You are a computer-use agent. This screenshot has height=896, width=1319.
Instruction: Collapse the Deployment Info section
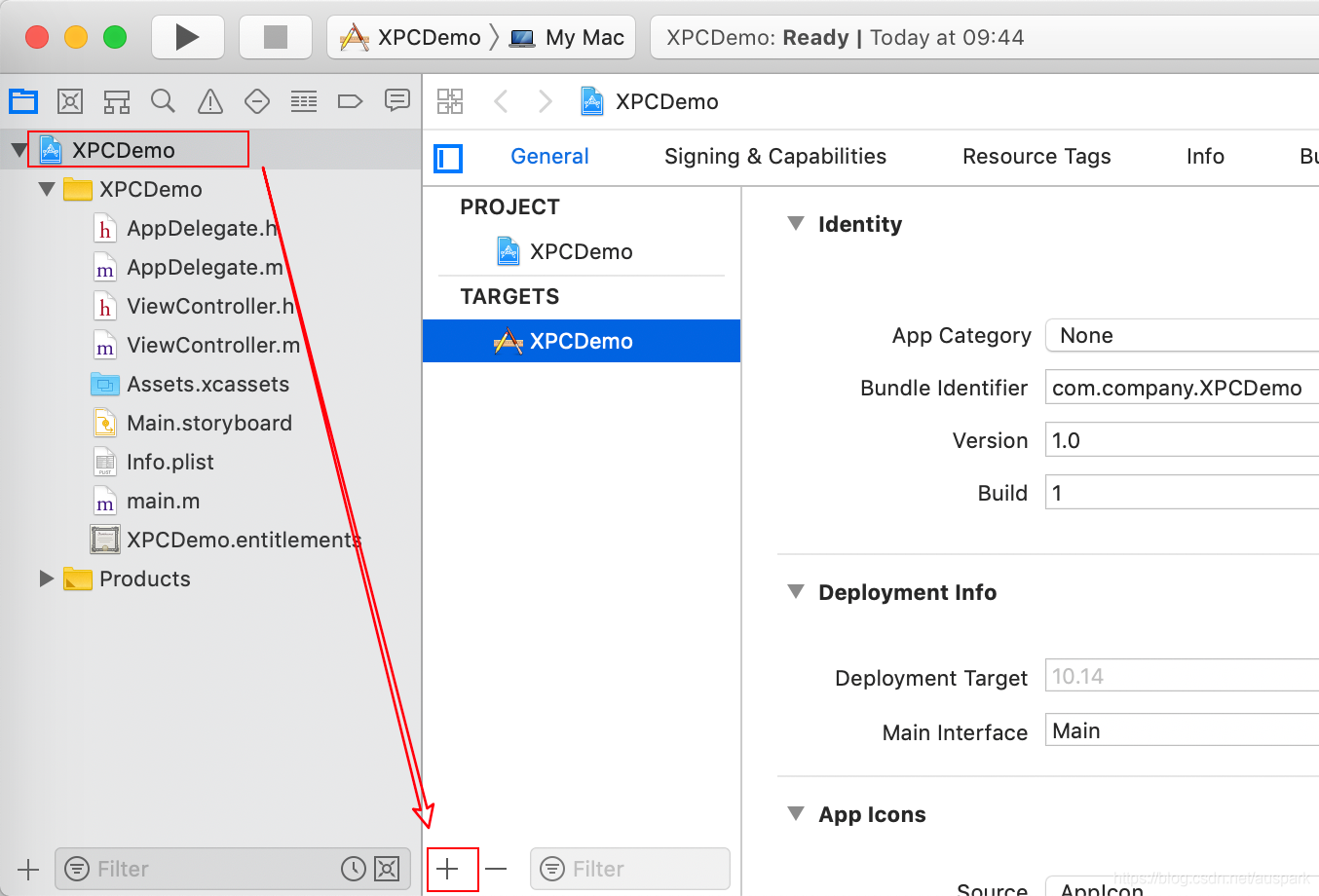[x=796, y=592]
